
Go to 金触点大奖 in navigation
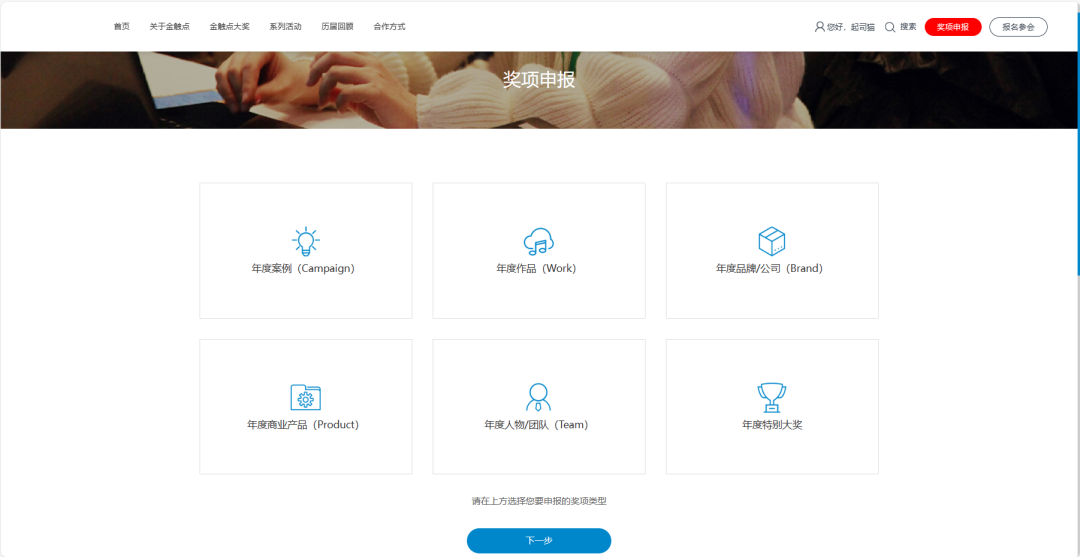(229, 27)
